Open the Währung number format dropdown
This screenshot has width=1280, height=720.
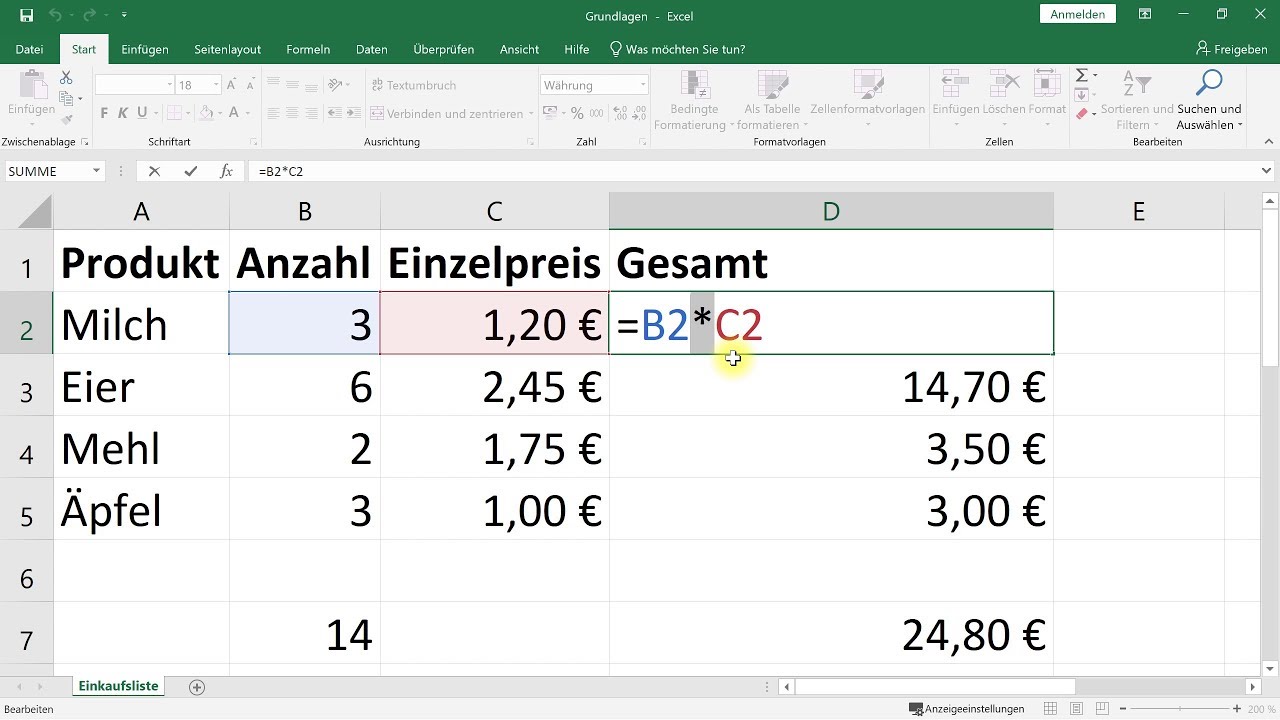[x=643, y=85]
